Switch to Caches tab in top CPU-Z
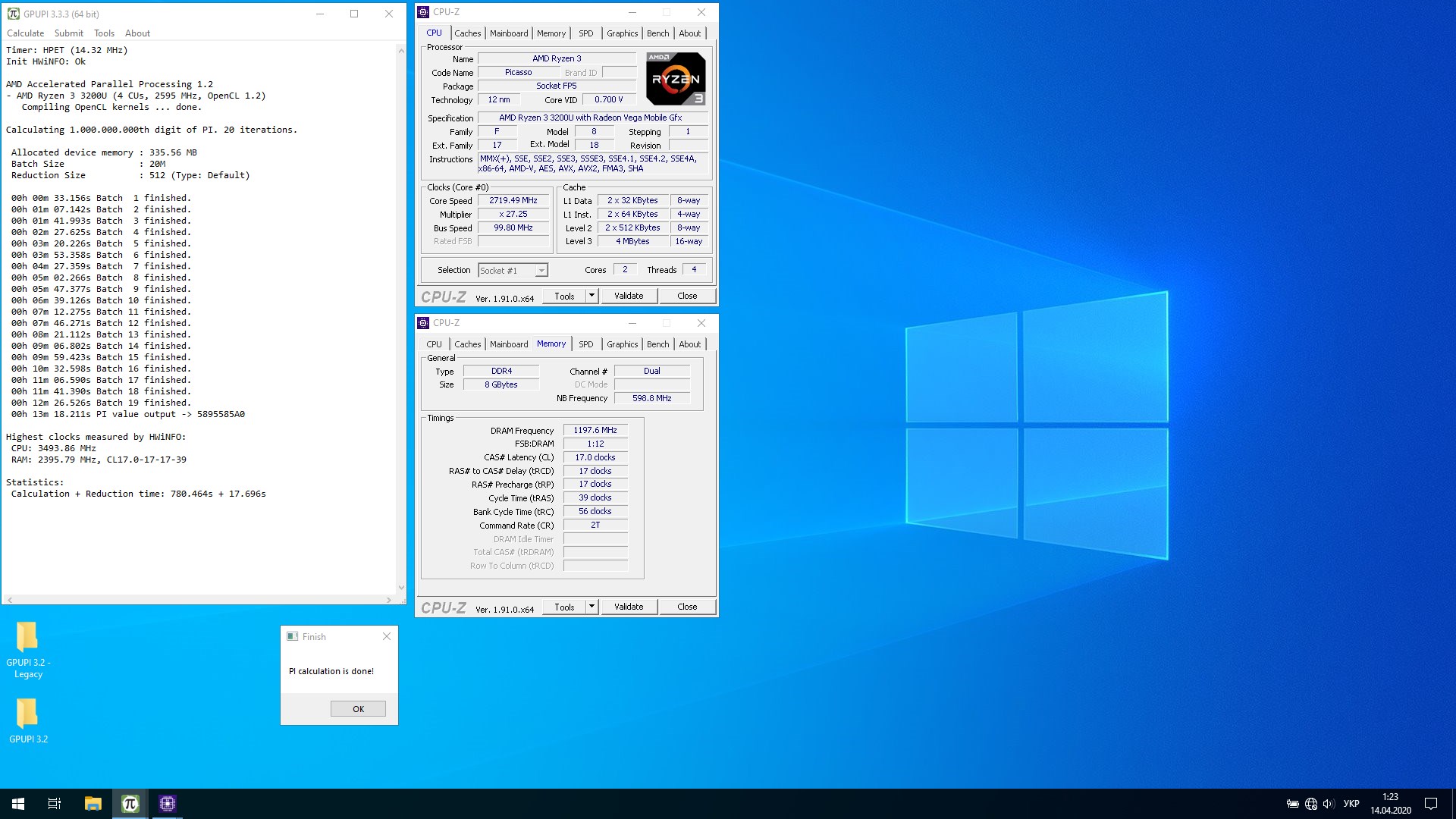The width and height of the screenshot is (1456, 819). point(468,33)
